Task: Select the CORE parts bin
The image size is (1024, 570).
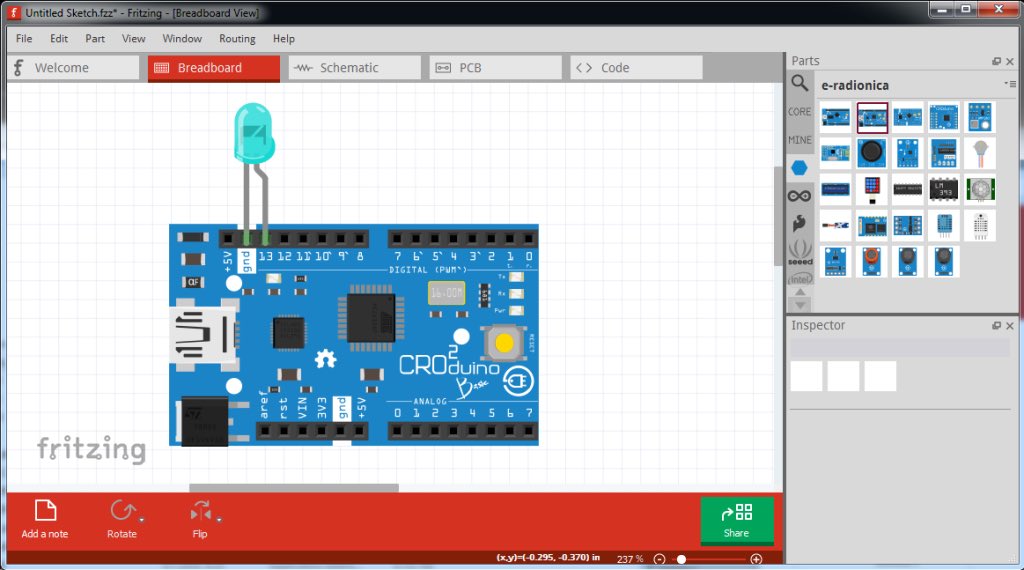Action: point(799,112)
